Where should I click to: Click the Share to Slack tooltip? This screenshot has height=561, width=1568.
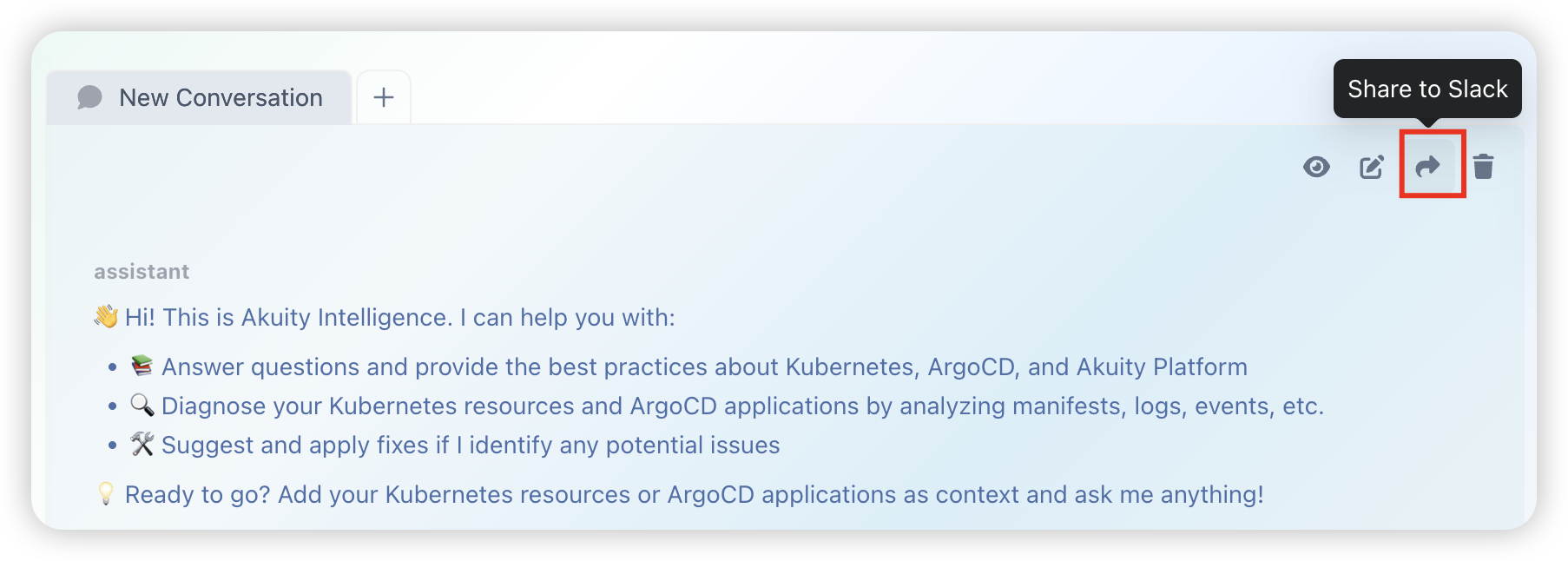pyautogui.click(x=1427, y=89)
